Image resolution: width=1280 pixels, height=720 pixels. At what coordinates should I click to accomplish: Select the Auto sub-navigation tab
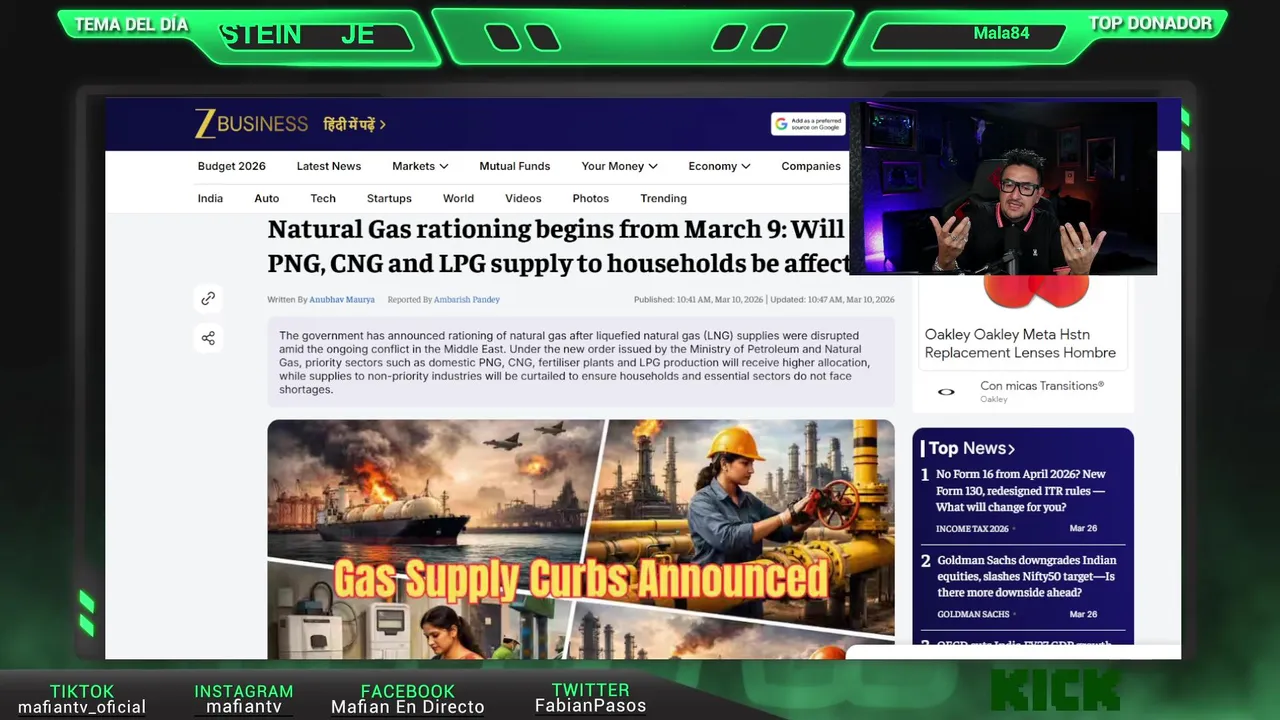[266, 198]
